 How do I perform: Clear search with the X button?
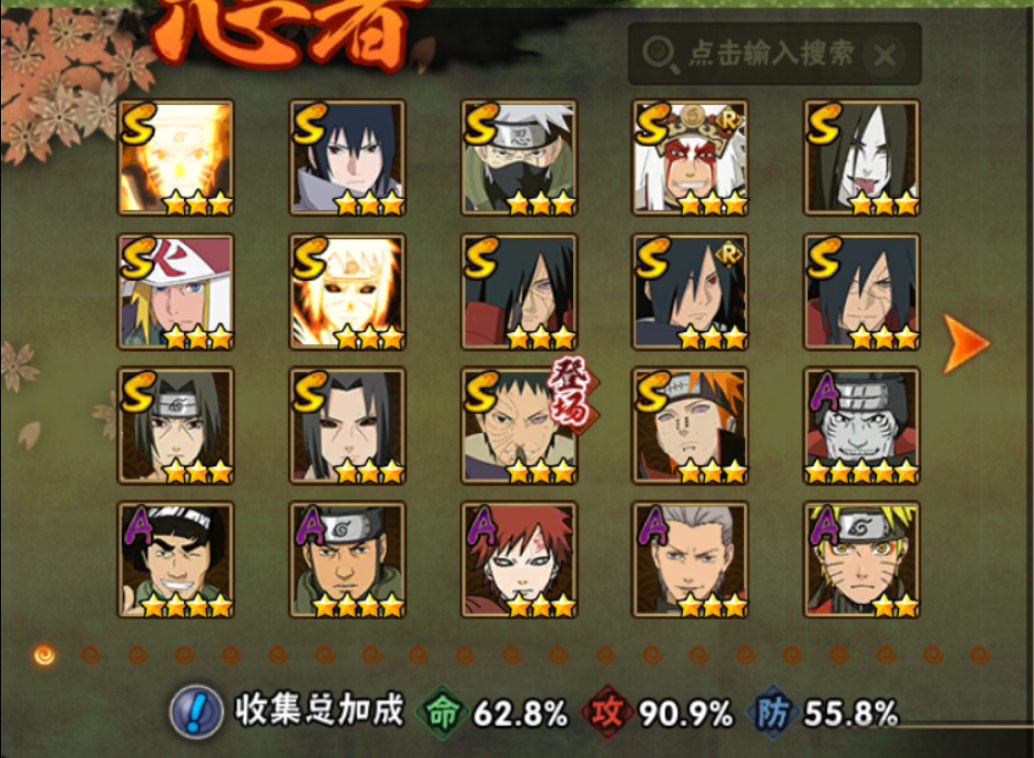tap(884, 55)
